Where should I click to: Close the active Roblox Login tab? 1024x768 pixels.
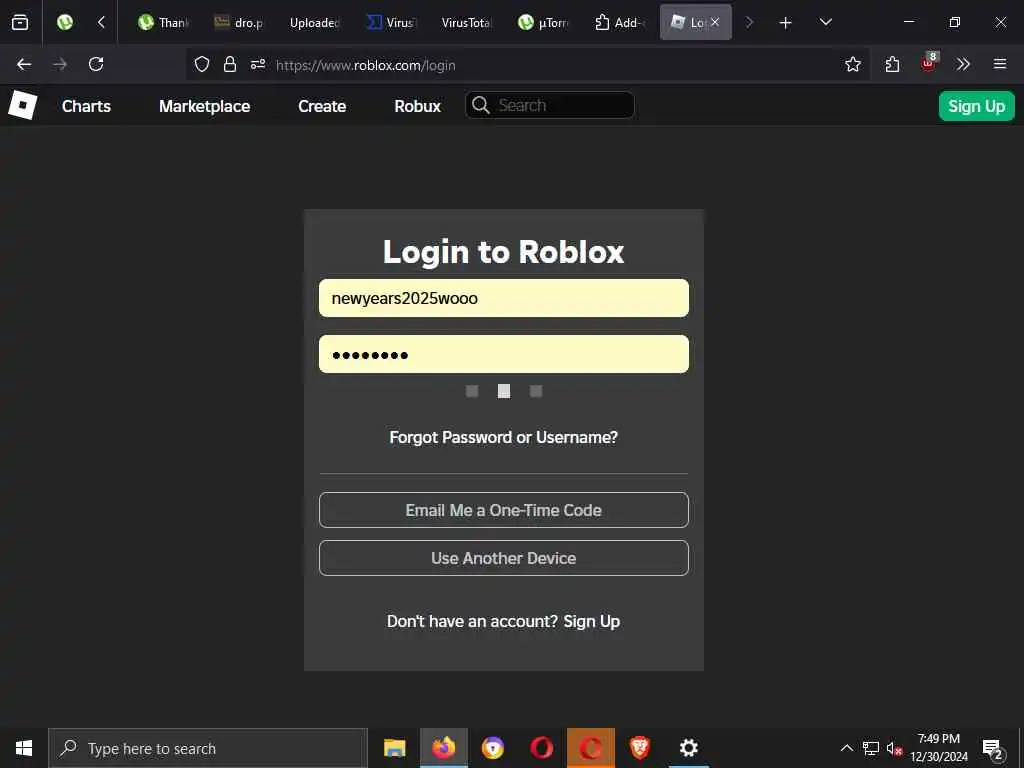[x=715, y=22]
